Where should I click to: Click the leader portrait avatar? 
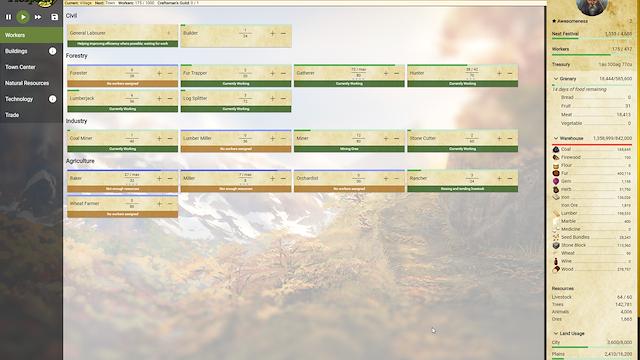click(591, 7)
